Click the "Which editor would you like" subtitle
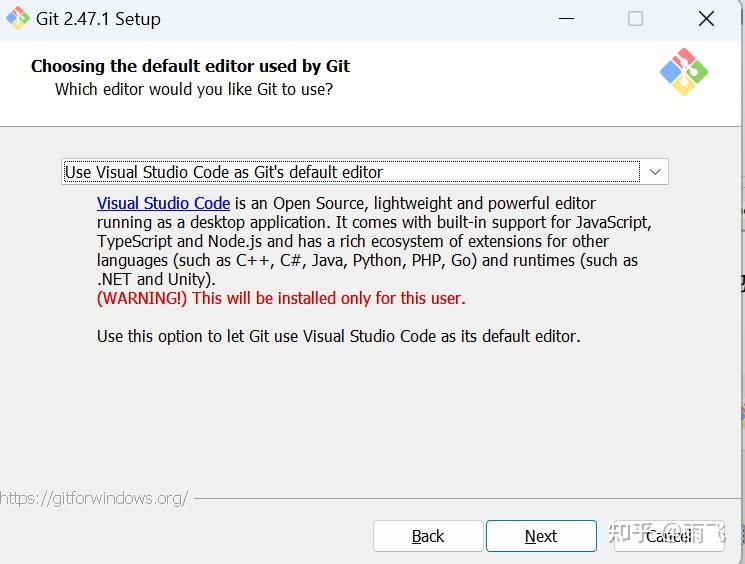745x564 pixels. point(194,89)
